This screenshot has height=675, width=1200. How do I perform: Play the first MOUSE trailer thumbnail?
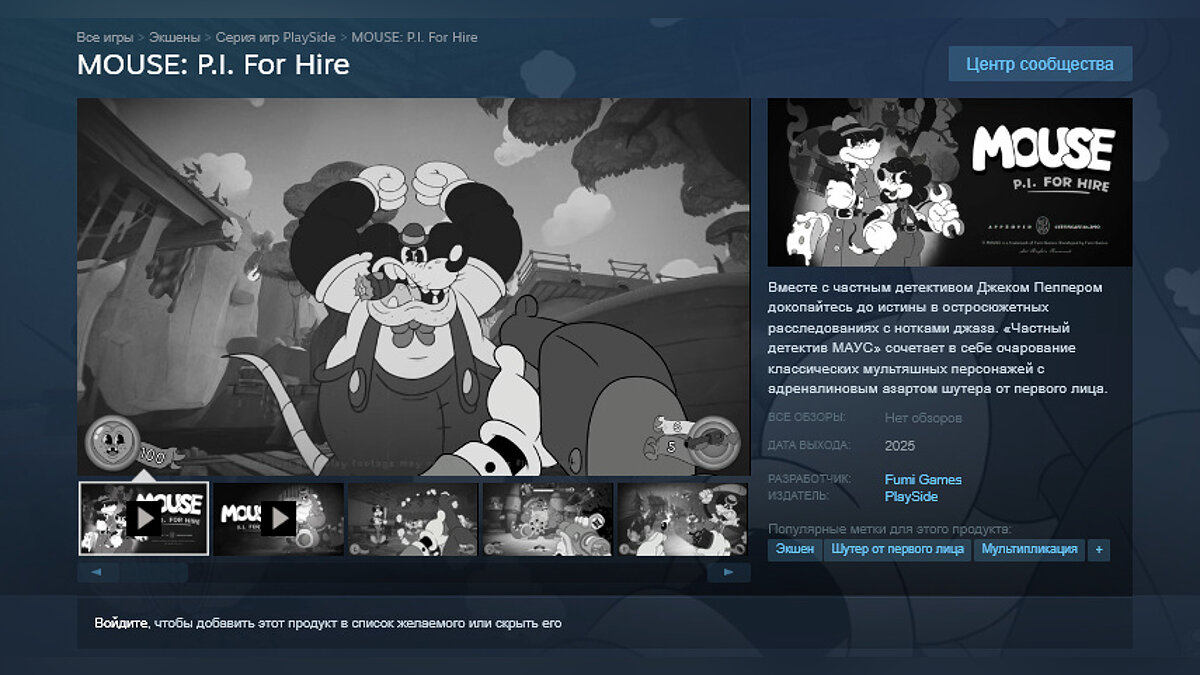[x=144, y=518]
